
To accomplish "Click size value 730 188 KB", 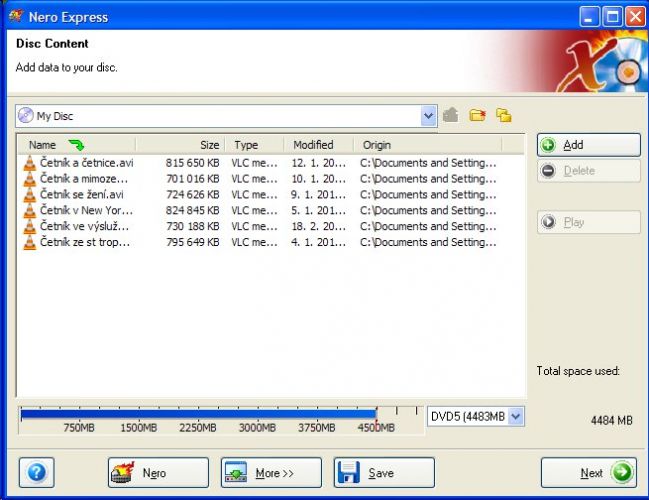I will pos(192,226).
